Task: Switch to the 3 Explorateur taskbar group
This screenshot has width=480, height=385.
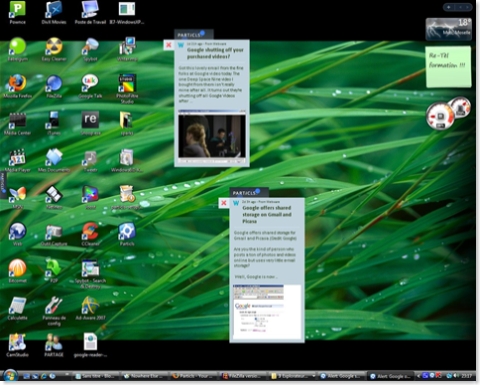Action: (292, 376)
